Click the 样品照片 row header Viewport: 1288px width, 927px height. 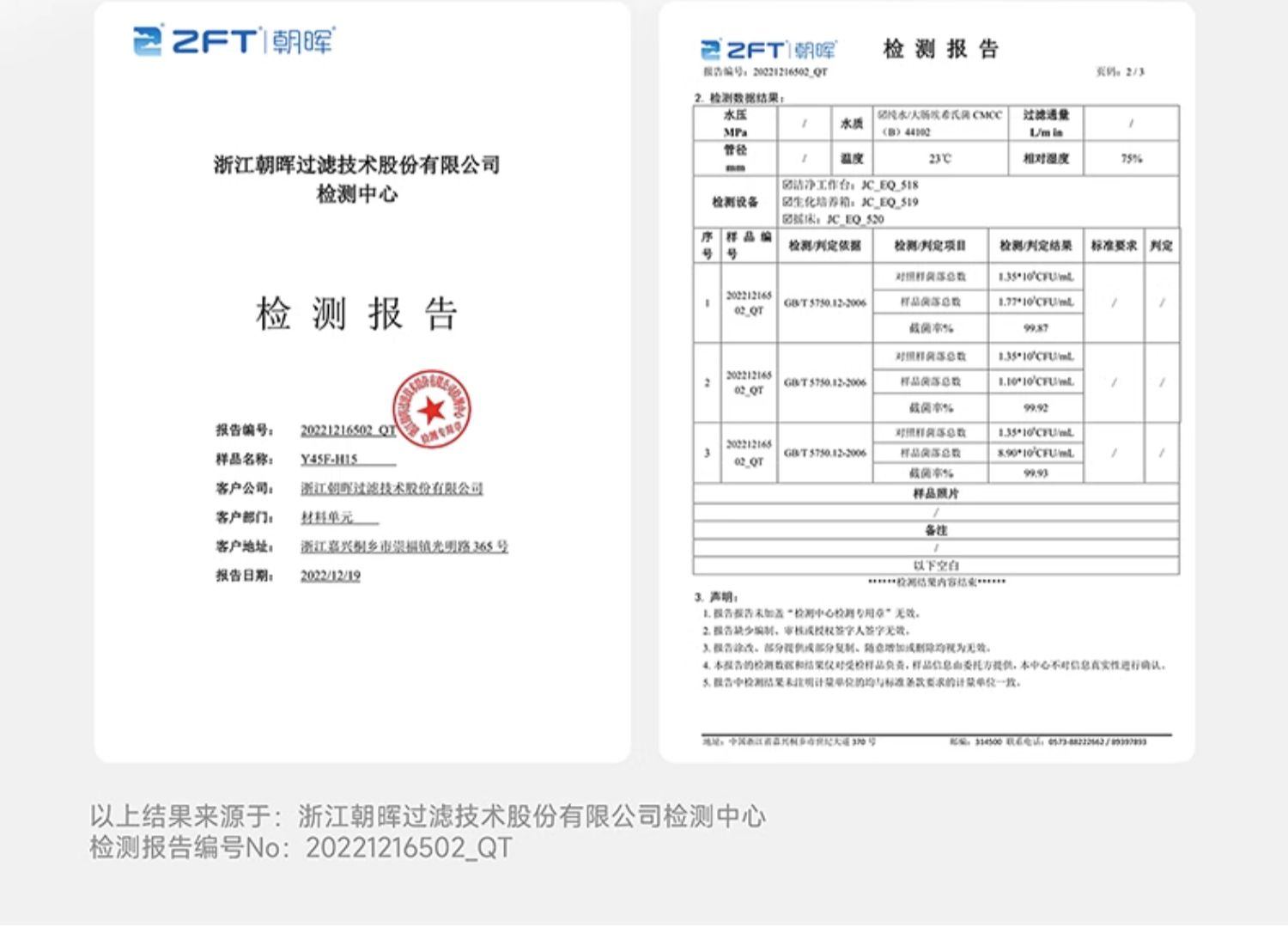[x=936, y=494]
